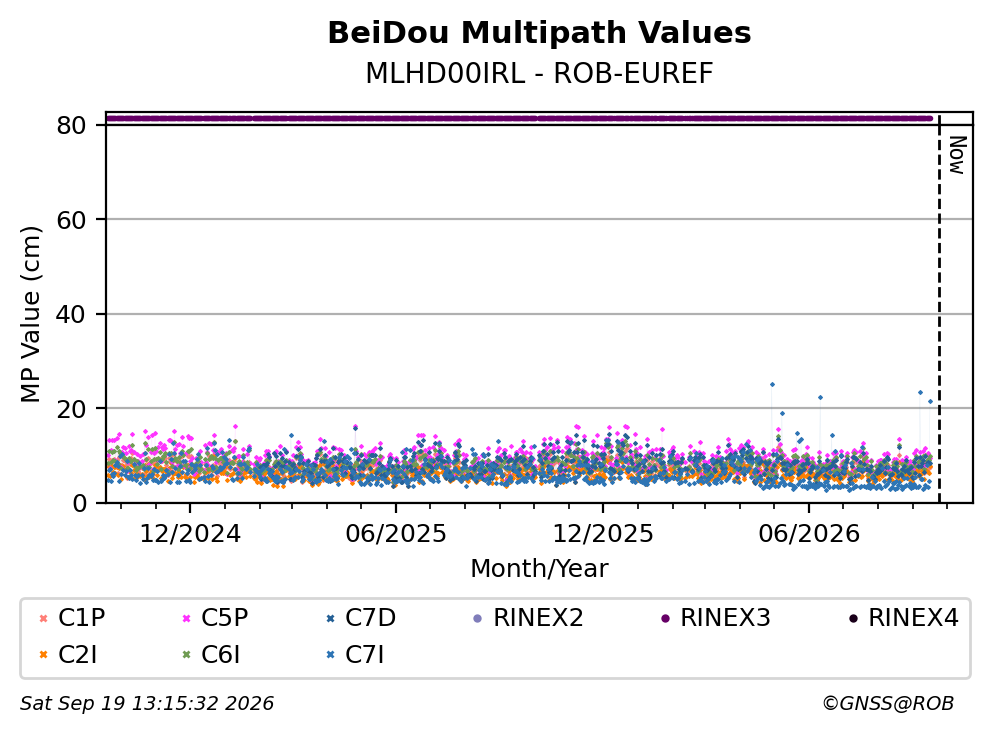Select the 06/2025 x-axis label
This screenshot has height=734, width=993.
click(396, 534)
